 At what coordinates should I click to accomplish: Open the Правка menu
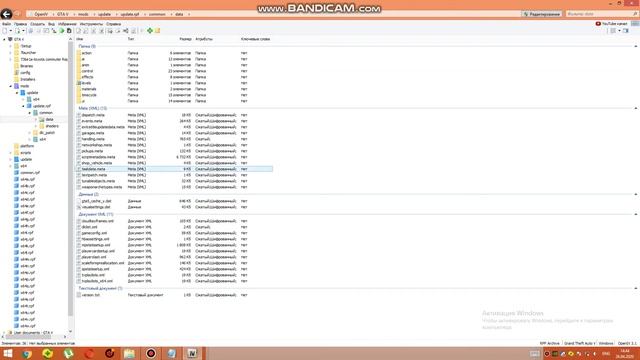[x=20, y=24]
